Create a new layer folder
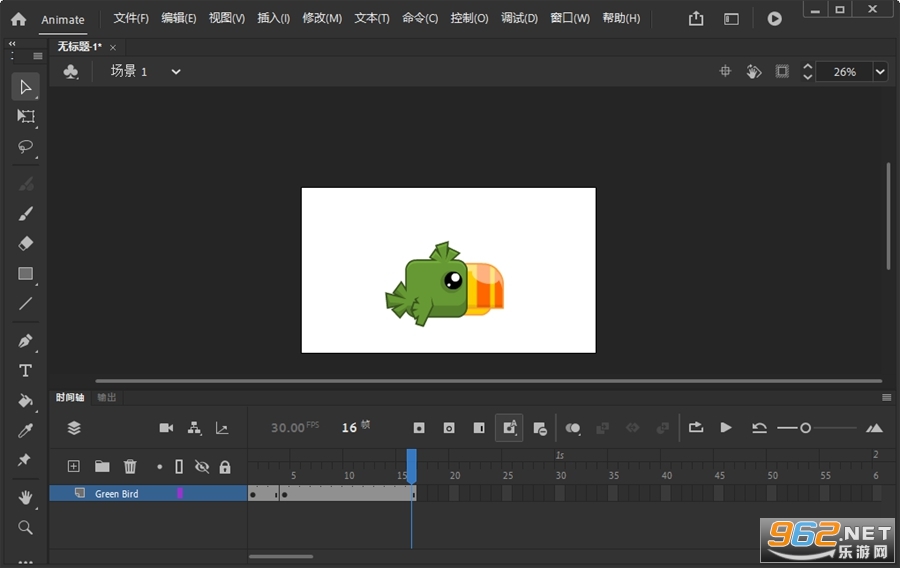 pos(102,466)
